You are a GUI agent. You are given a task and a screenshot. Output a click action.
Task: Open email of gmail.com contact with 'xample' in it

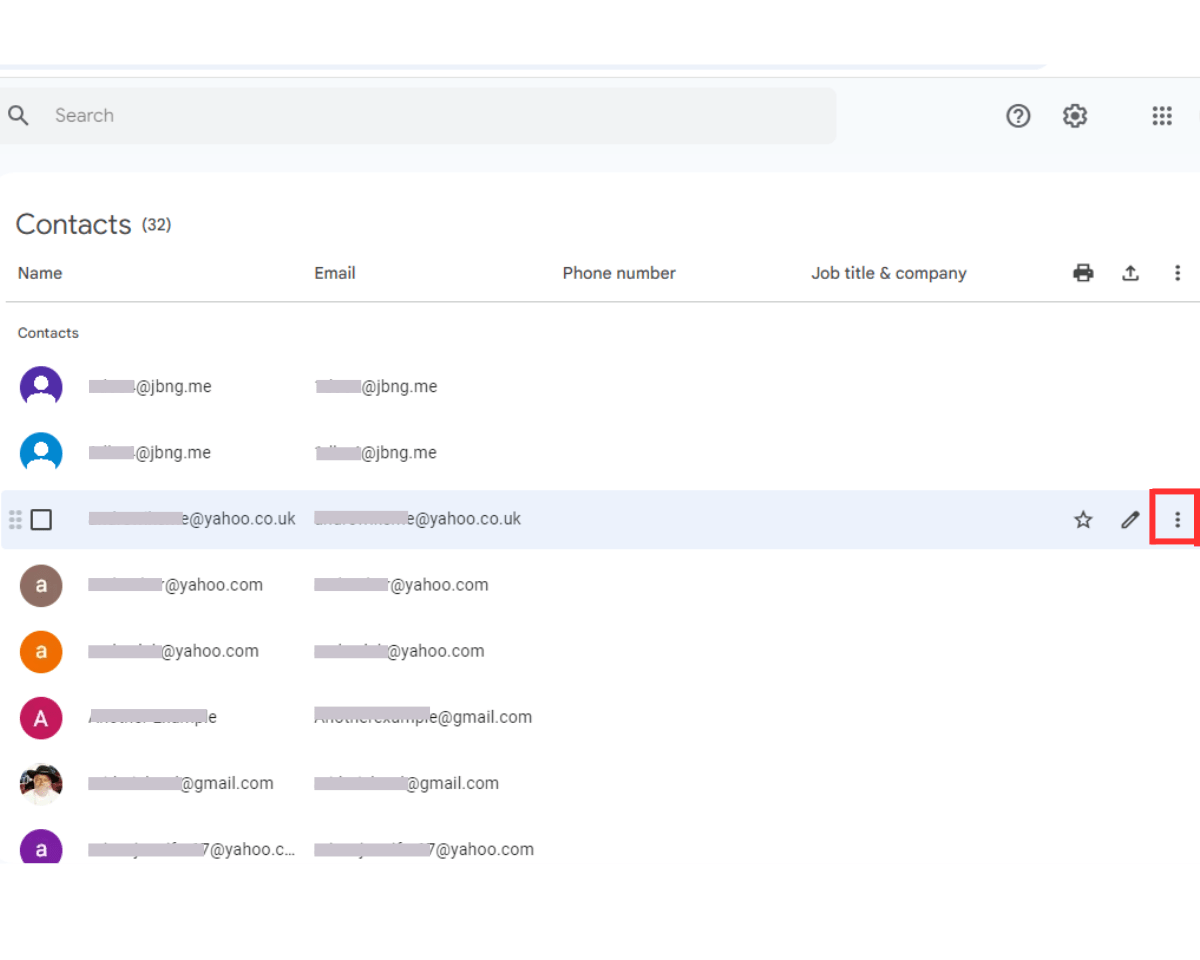click(423, 717)
